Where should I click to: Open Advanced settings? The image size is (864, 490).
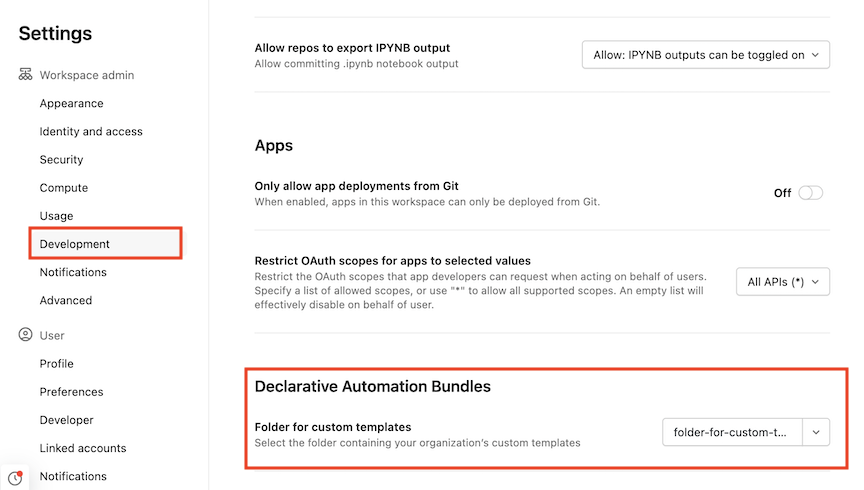[66, 300]
